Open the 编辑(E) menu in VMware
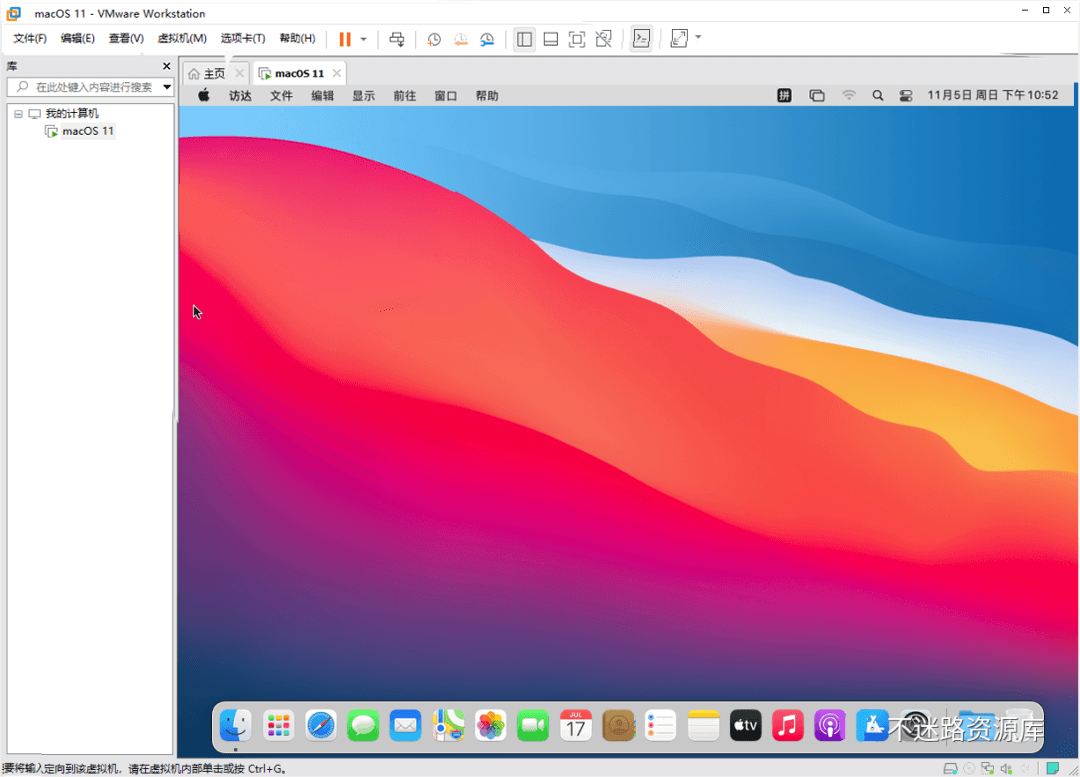 [x=78, y=39]
